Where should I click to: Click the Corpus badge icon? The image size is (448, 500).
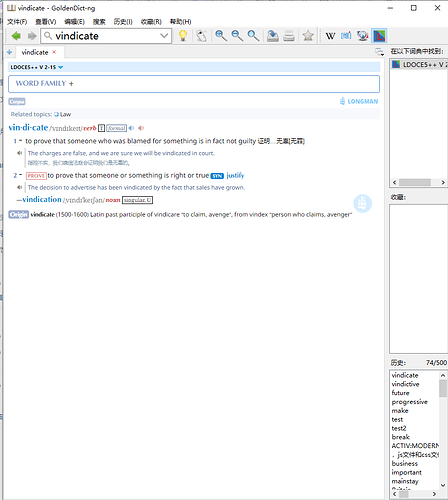pyautogui.click(x=17, y=102)
